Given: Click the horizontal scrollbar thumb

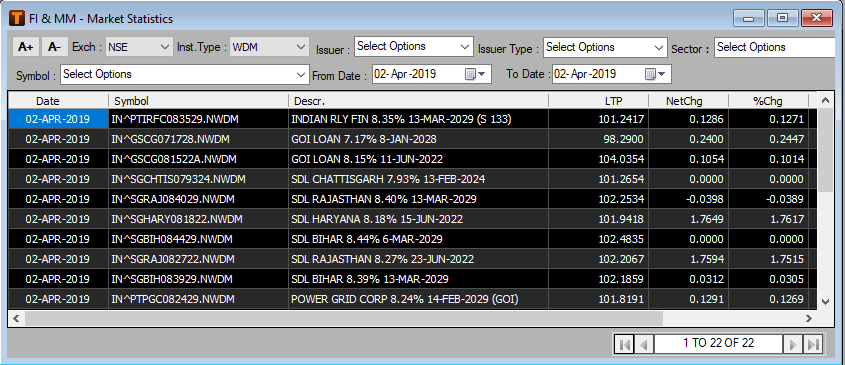Looking at the screenshot, I should (343, 318).
